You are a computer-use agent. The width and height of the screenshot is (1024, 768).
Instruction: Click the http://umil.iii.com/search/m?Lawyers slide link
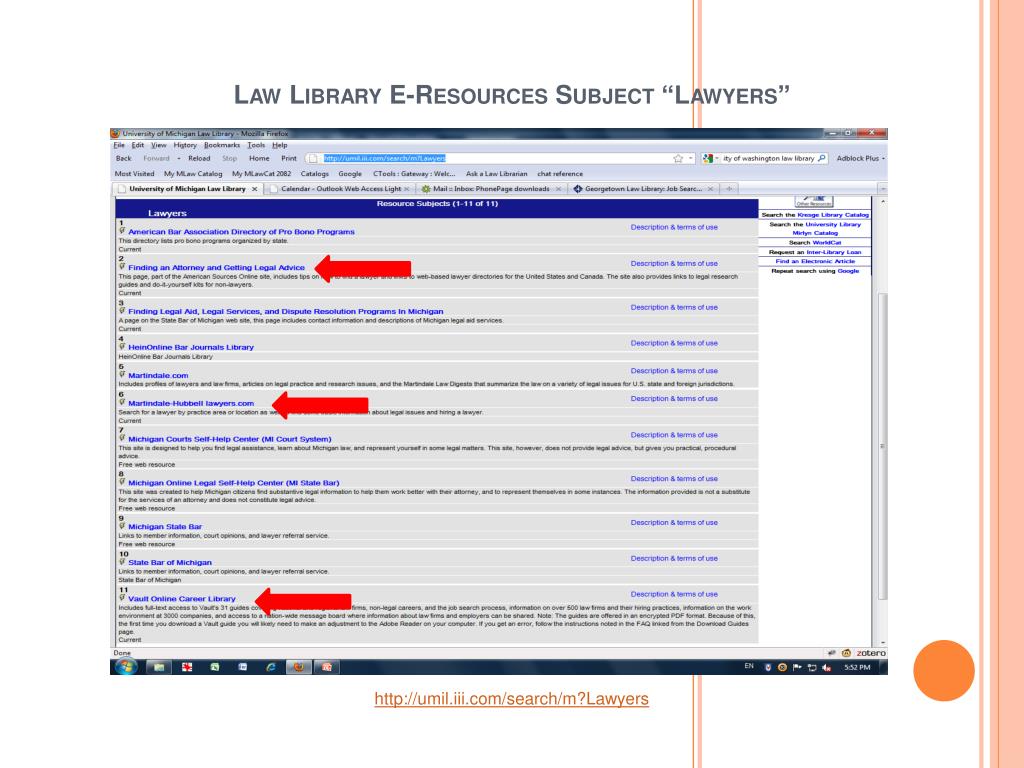pyautogui.click(x=511, y=699)
